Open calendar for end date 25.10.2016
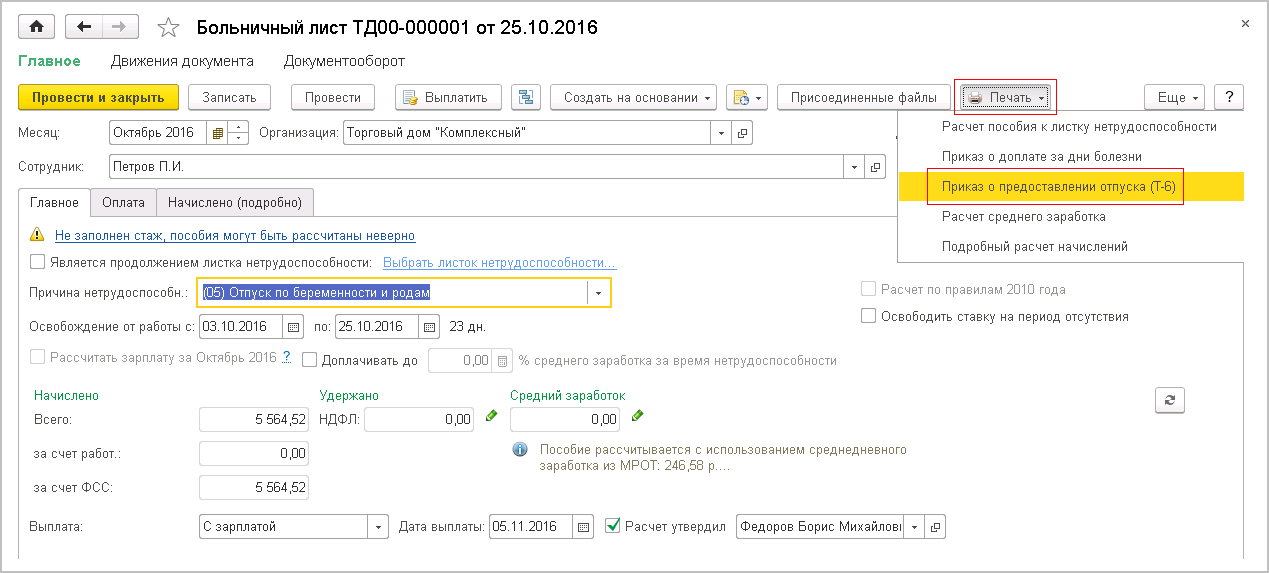This screenshot has height=573, width=1269. pos(429,326)
